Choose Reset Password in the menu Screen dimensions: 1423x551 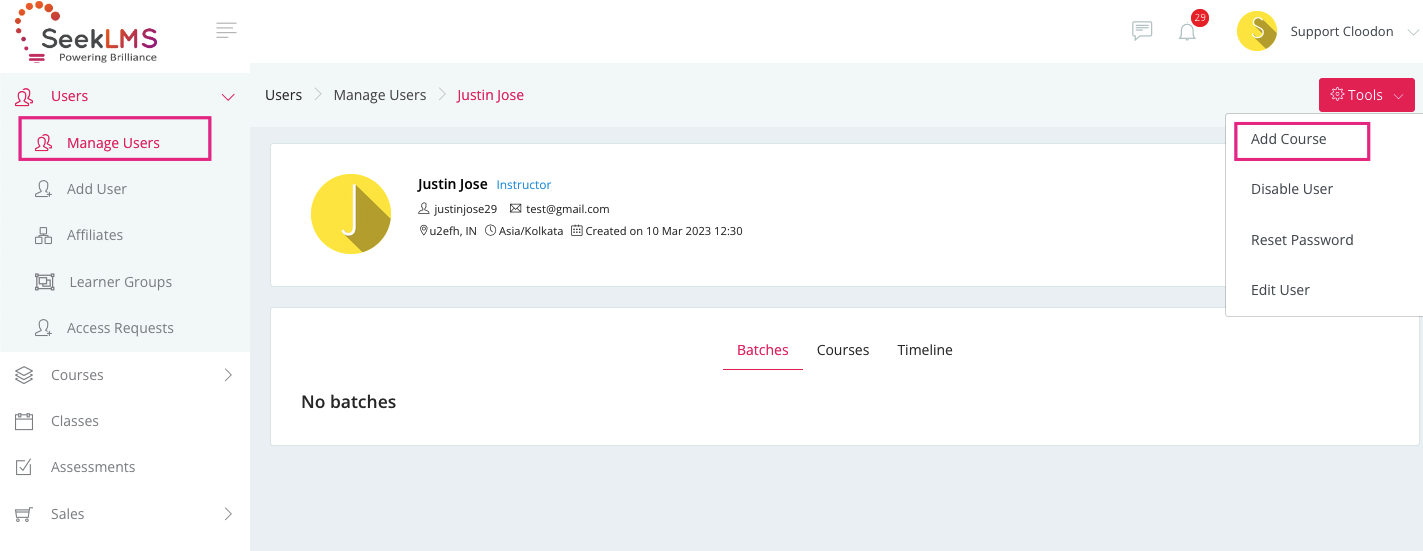[x=1301, y=240]
